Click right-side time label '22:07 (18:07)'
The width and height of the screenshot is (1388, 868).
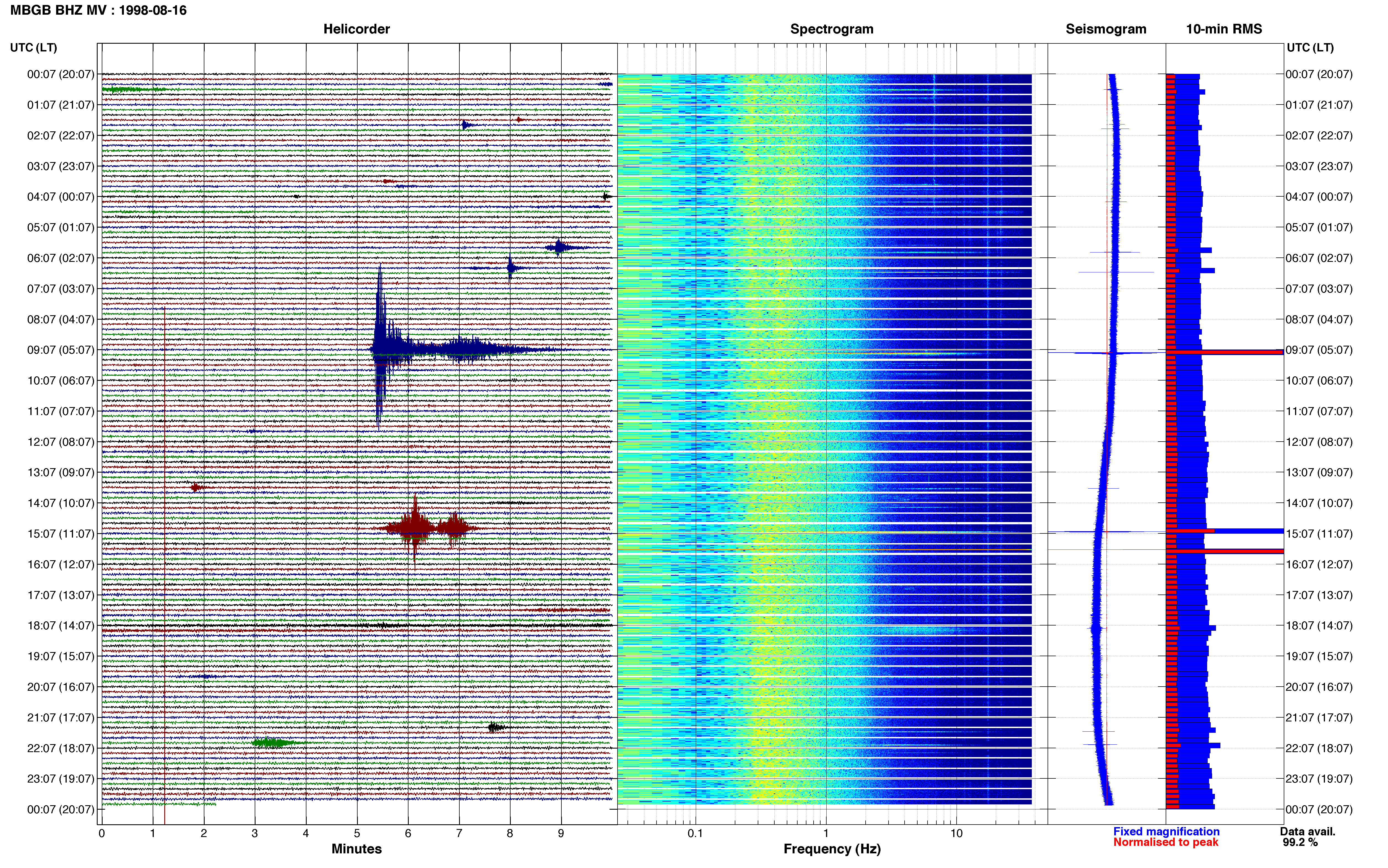point(1319,749)
